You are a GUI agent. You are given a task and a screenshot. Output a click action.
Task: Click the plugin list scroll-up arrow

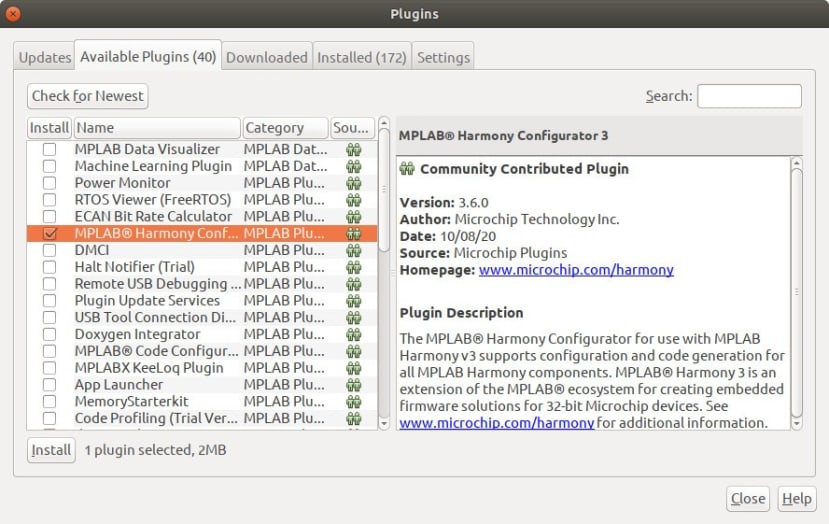(x=384, y=123)
